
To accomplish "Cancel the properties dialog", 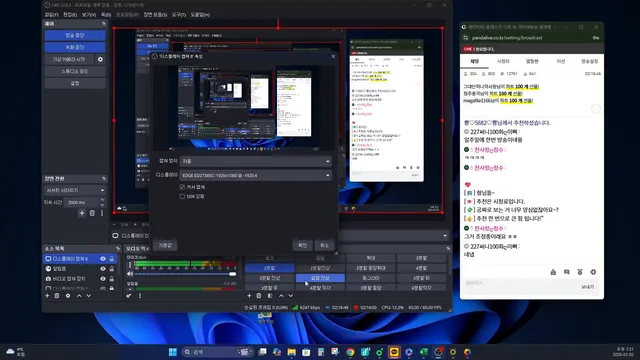I will click(324, 245).
